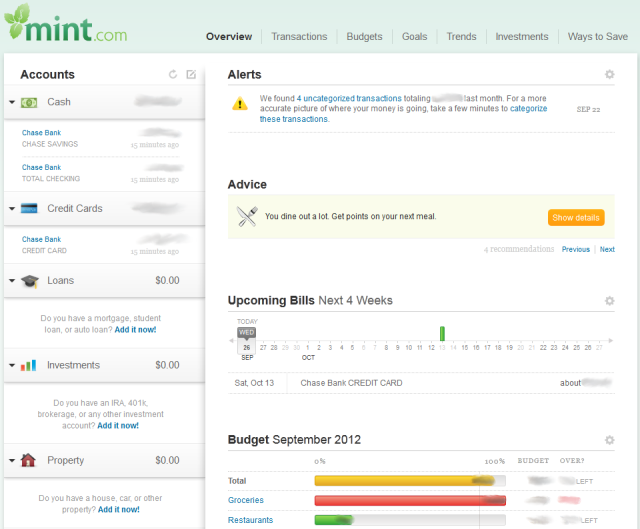The height and width of the screenshot is (529, 640).
Task: Collapse the Investments section
Action: pos(12,365)
